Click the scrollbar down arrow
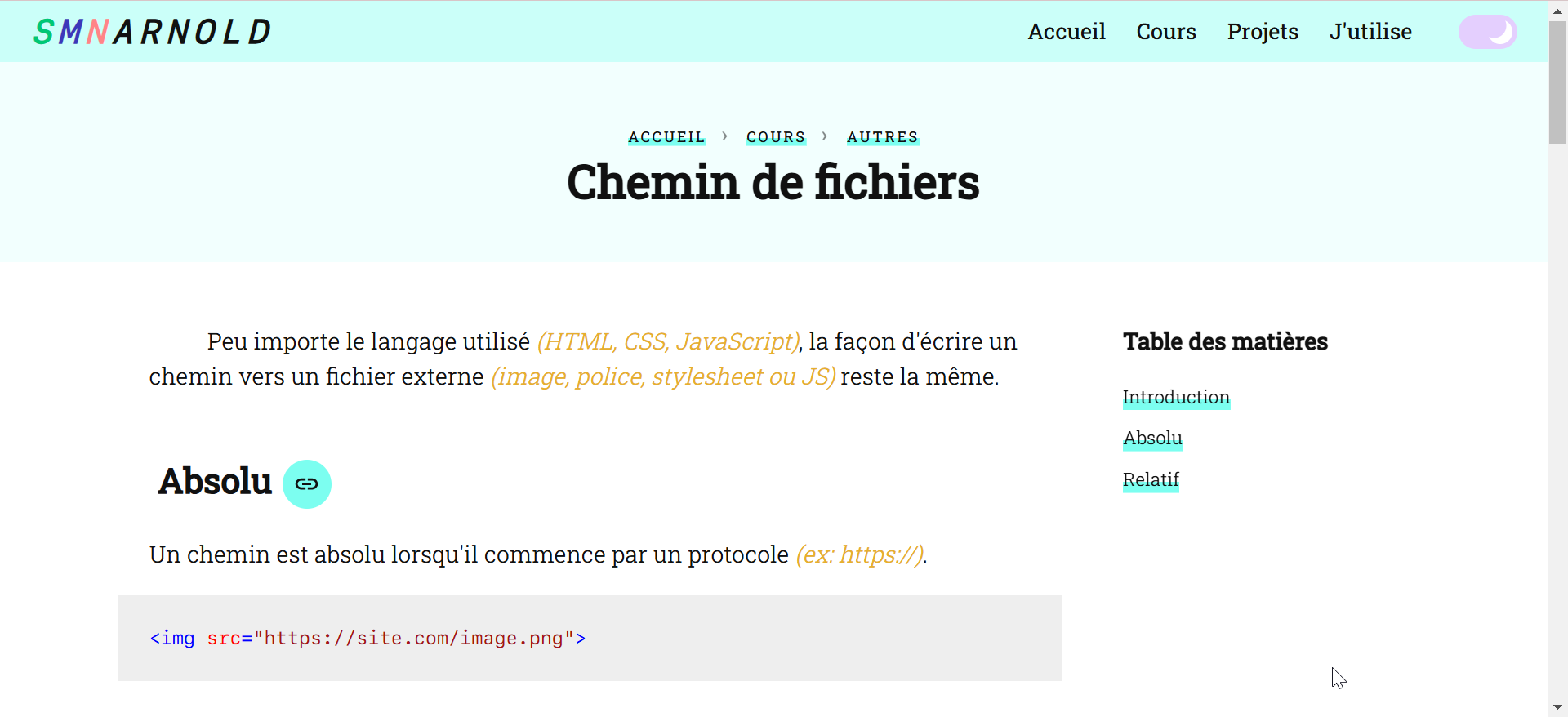This screenshot has height=717, width=1568. point(1557,707)
